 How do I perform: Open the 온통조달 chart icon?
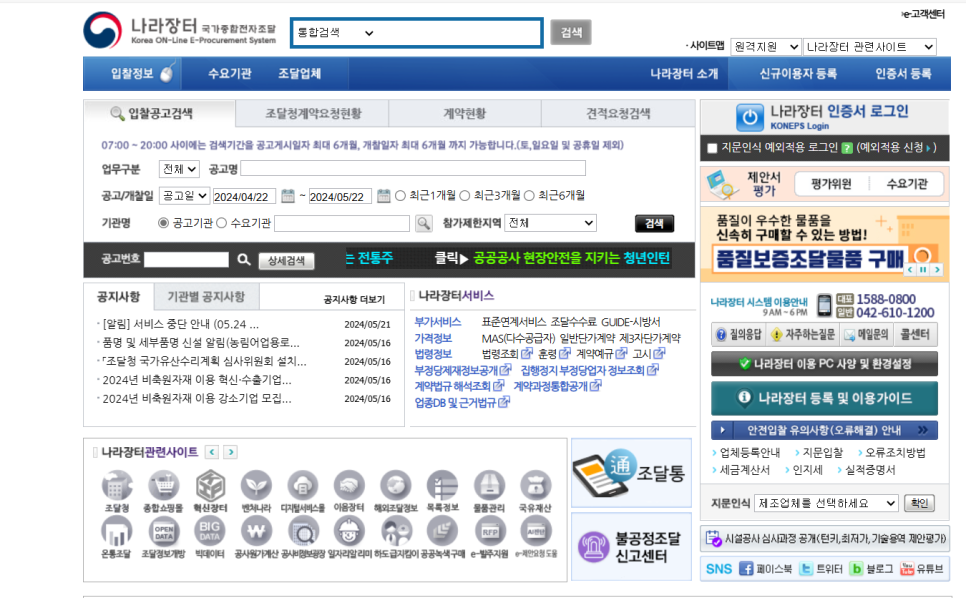pos(116,531)
